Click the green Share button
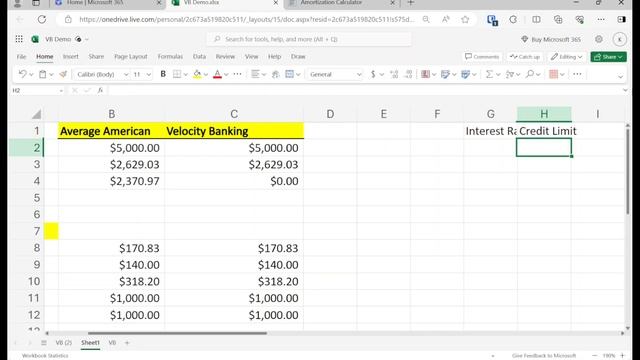This screenshot has width=640, height=360. (608, 57)
